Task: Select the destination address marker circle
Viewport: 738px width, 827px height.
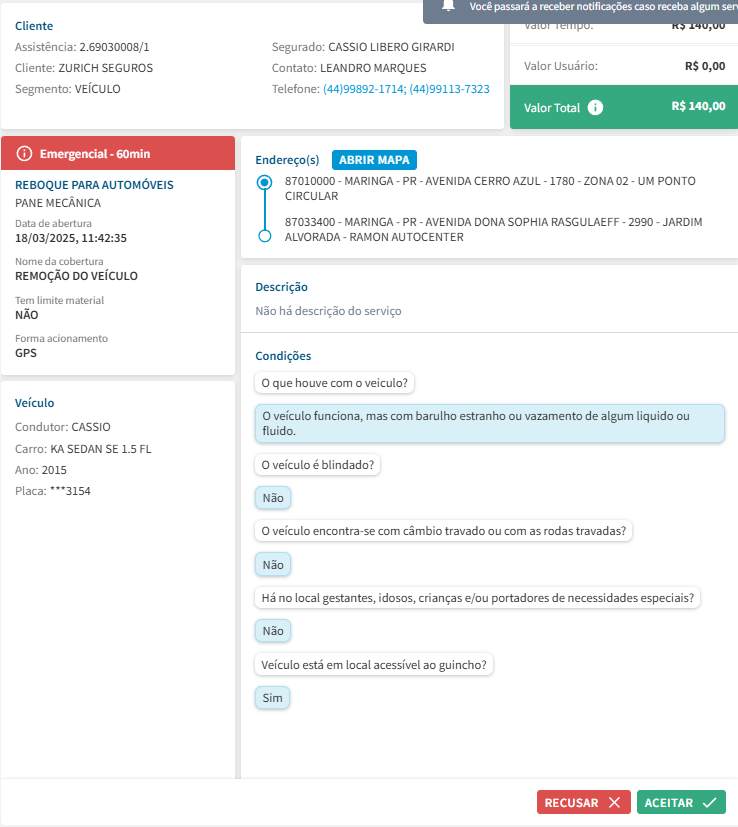Action: pyautogui.click(x=264, y=236)
